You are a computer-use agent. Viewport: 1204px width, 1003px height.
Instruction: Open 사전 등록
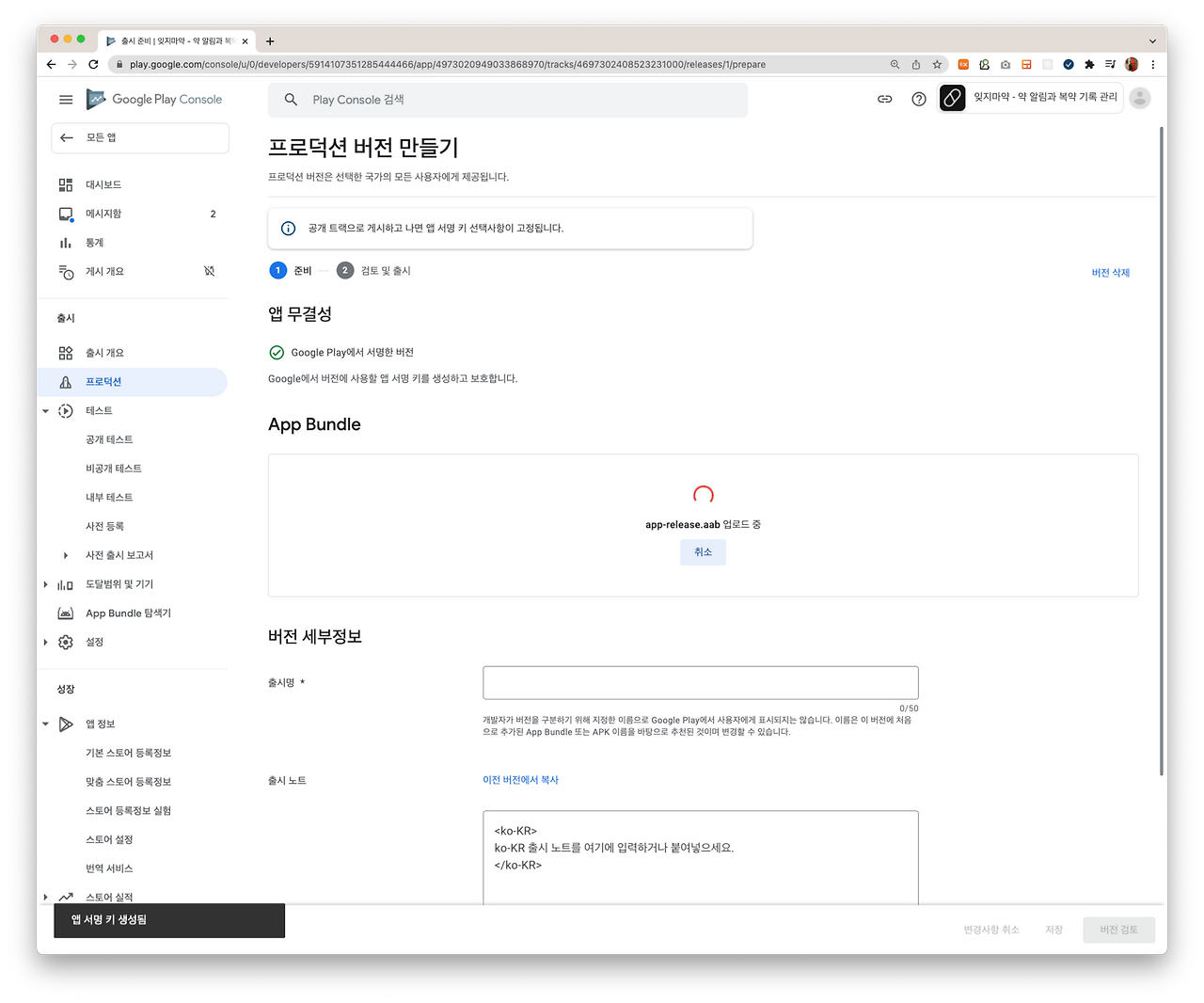[x=104, y=526]
